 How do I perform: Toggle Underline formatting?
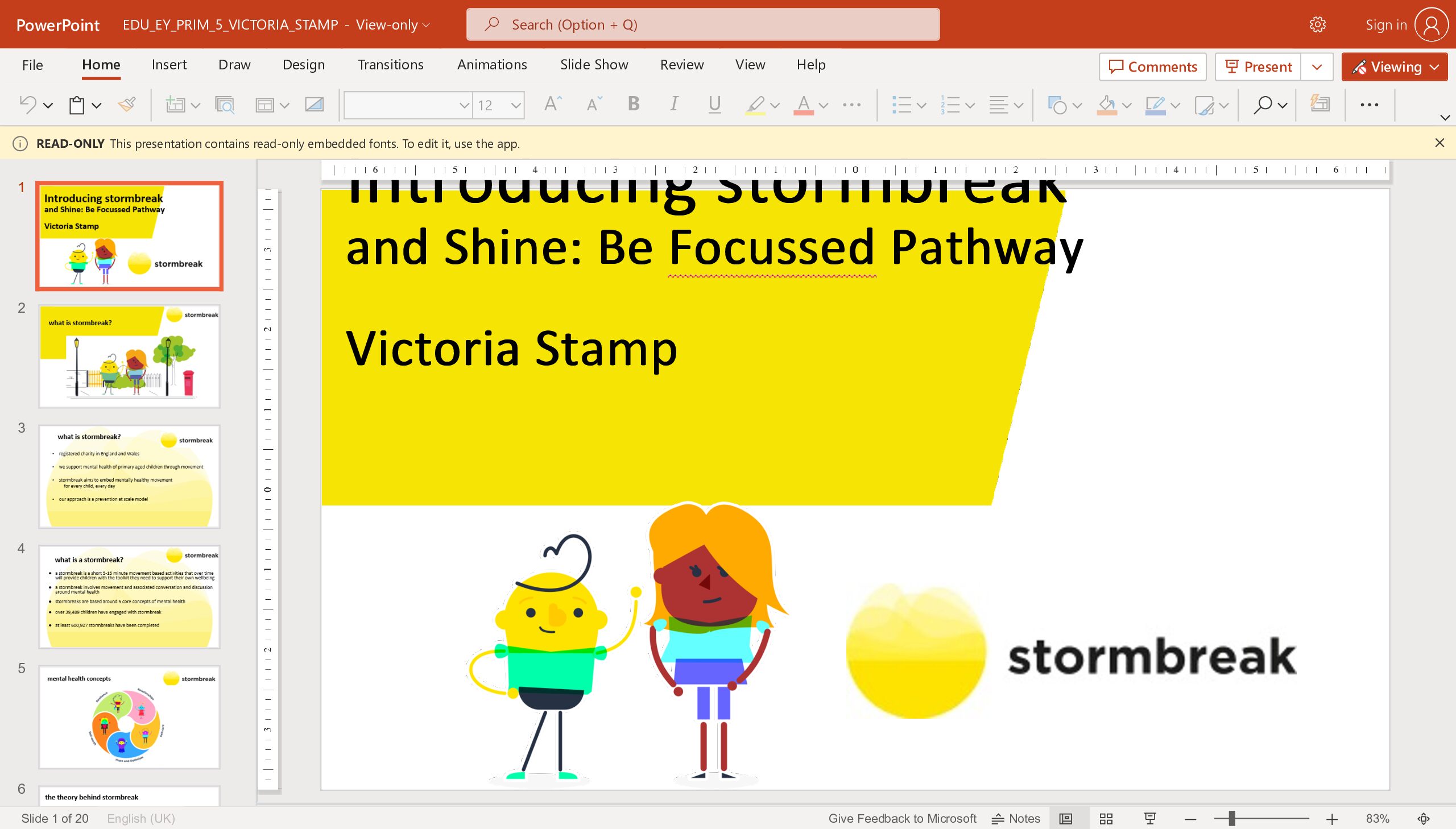pyautogui.click(x=714, y=105)
